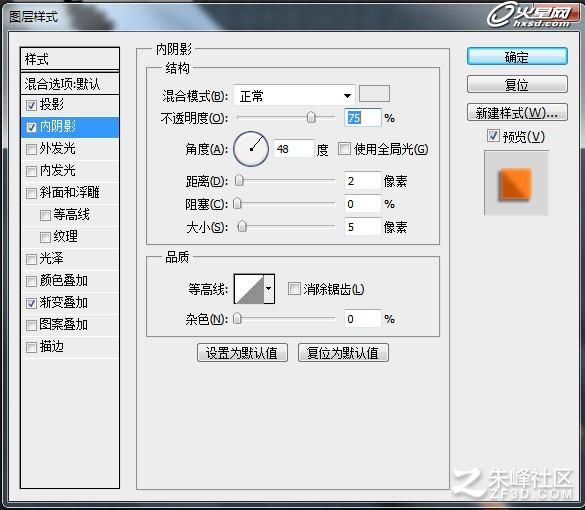Click the 阻塞 value field
Screen dimensions: 585x510
pyautogui.click(x=363, y=204)
